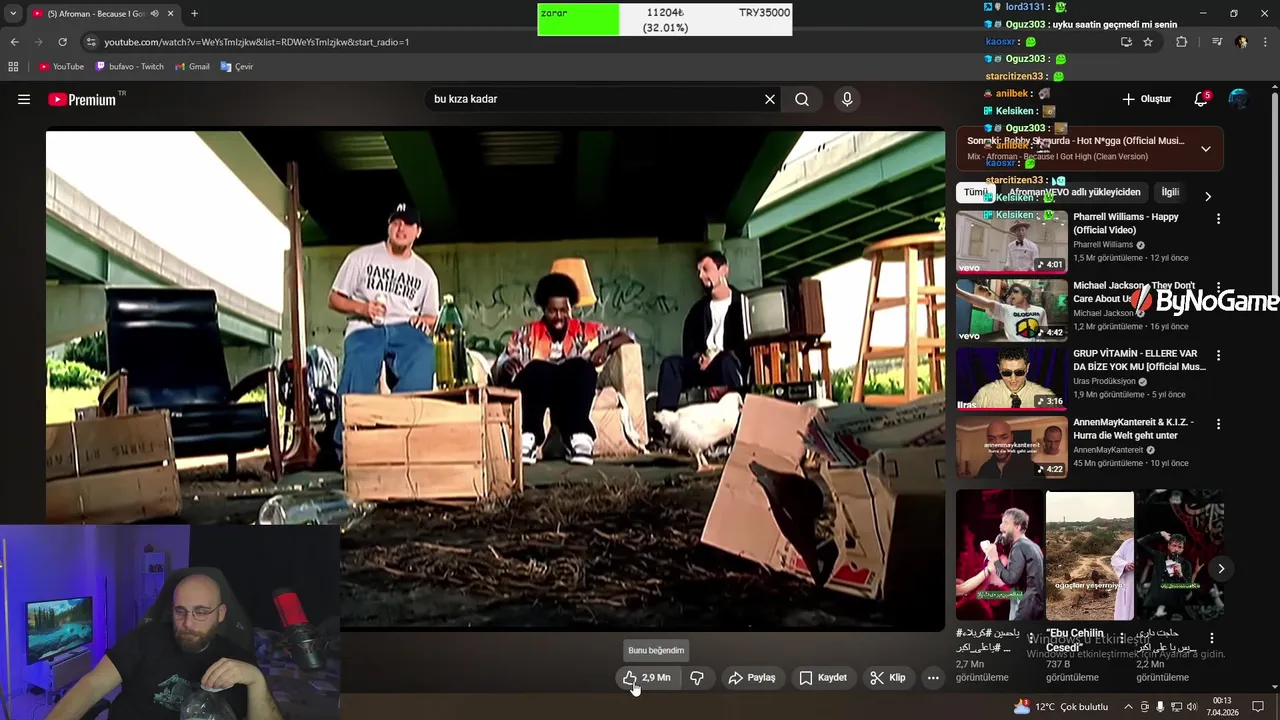This screenshot has height=720, width=1280.
Task: Click the main video player
Action: (495, 380)
